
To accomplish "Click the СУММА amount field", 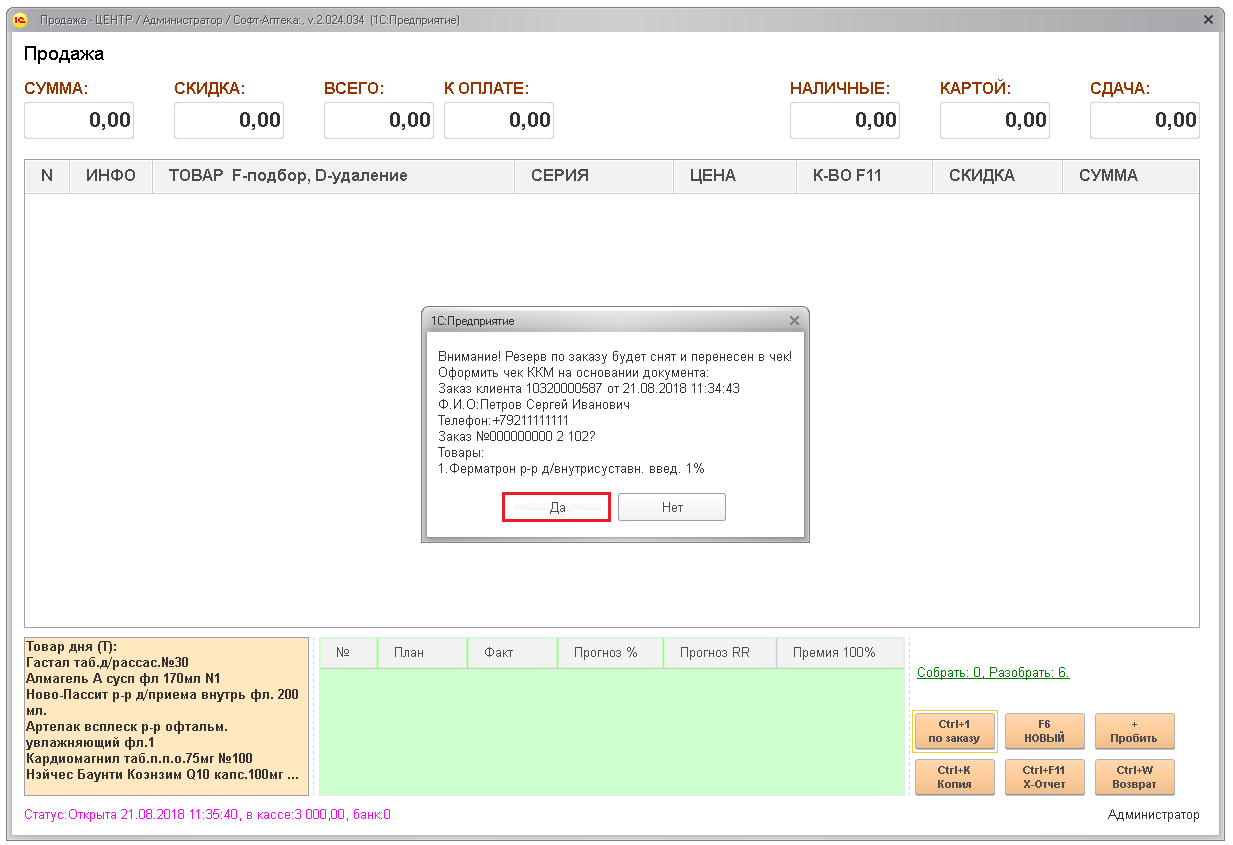I will [x=79, y=120].
